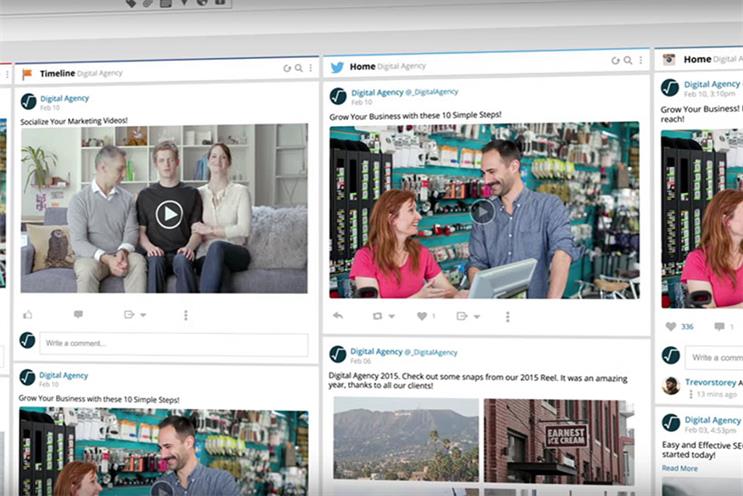Open the Hollywood hills photo thumbnail
This screenshot has height=496, width=743.
click(406, 439)
